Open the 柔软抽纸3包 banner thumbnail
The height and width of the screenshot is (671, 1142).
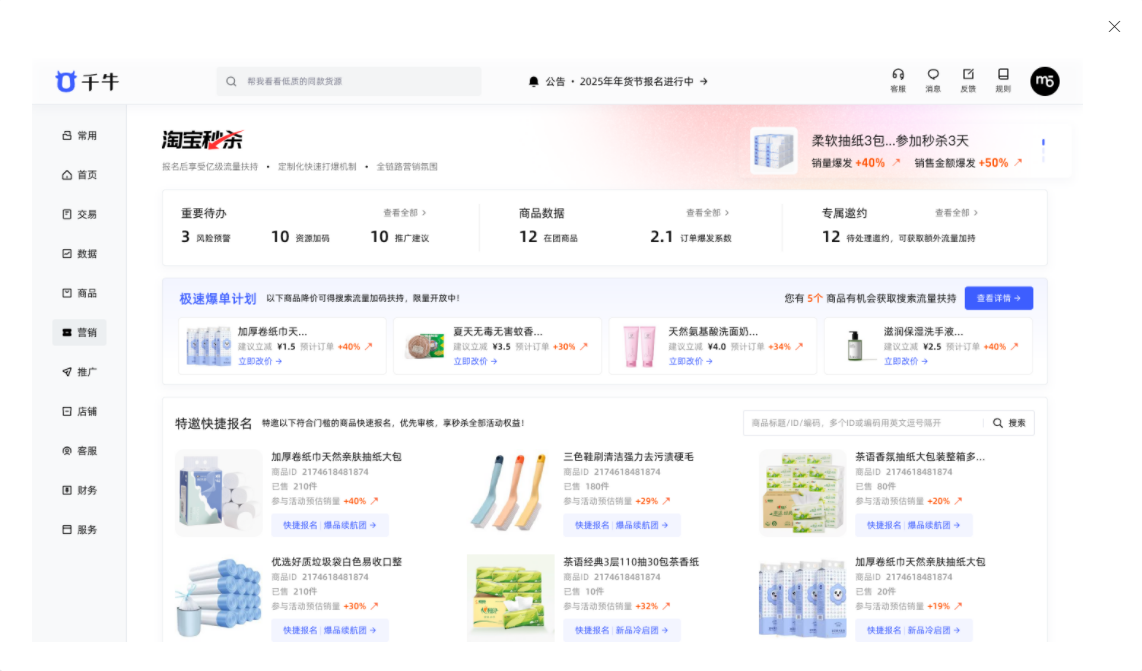pos(773,151)
